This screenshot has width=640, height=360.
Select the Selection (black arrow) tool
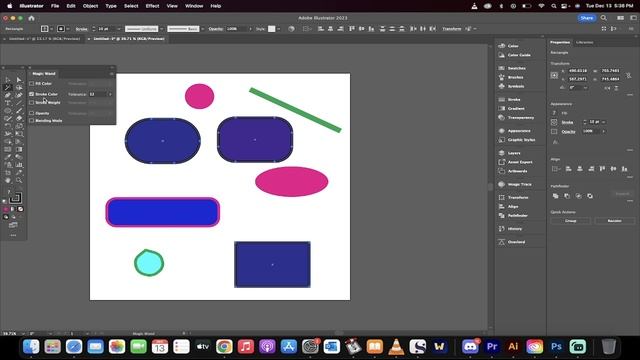[8, 80]
